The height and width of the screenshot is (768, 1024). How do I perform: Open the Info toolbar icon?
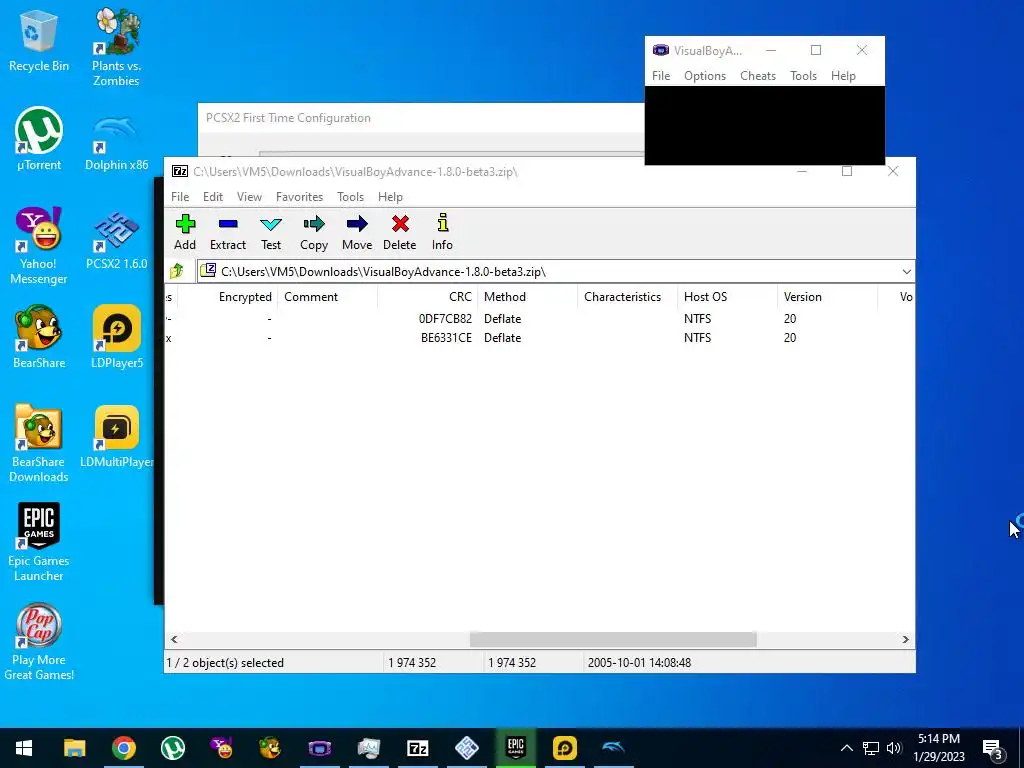(442, 232)
